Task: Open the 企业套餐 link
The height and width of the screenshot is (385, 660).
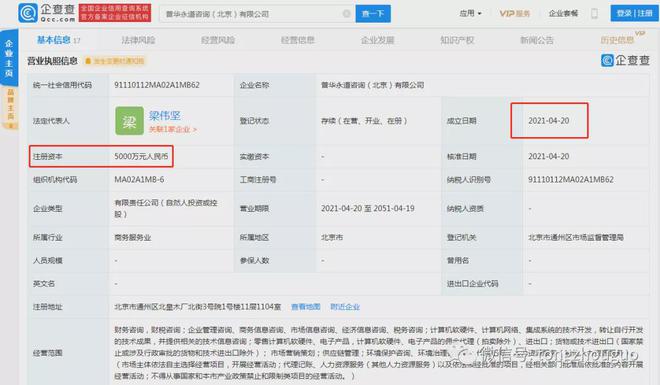Action: [563, 13]
